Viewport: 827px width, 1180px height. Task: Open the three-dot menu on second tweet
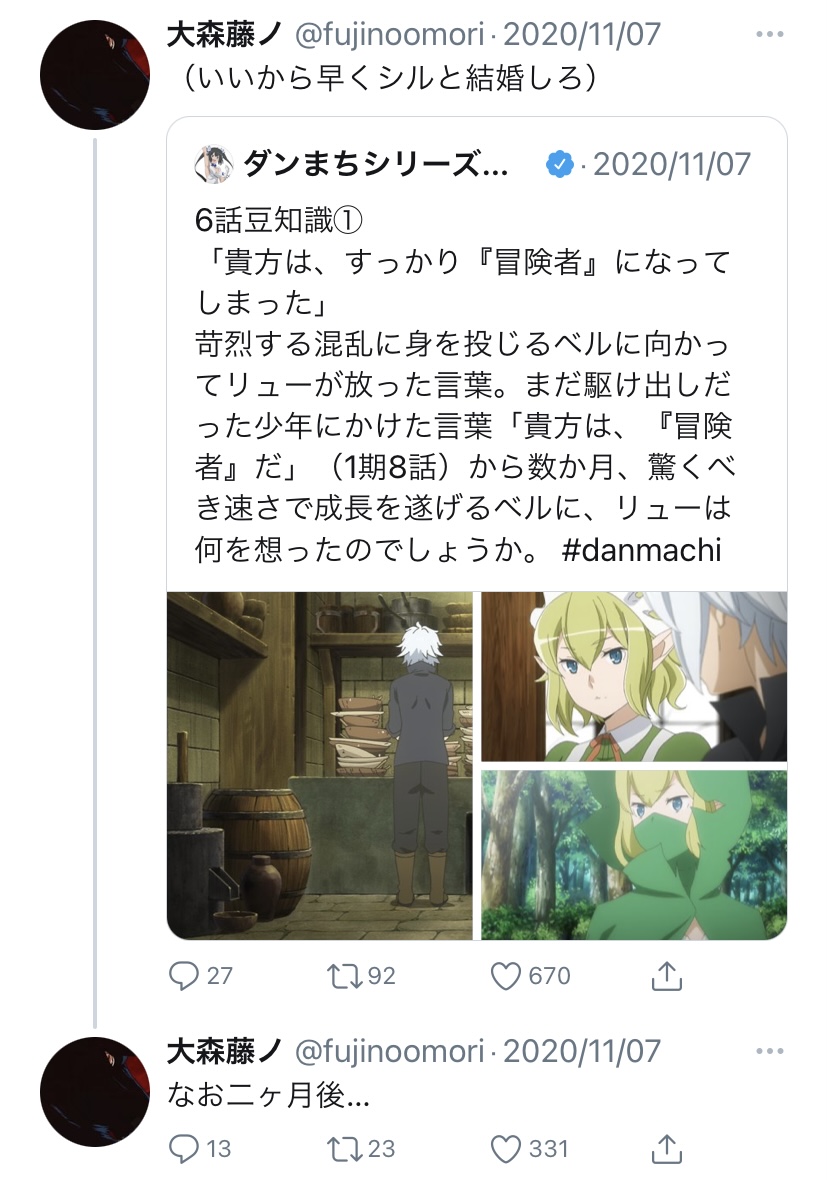[769, 1051]
